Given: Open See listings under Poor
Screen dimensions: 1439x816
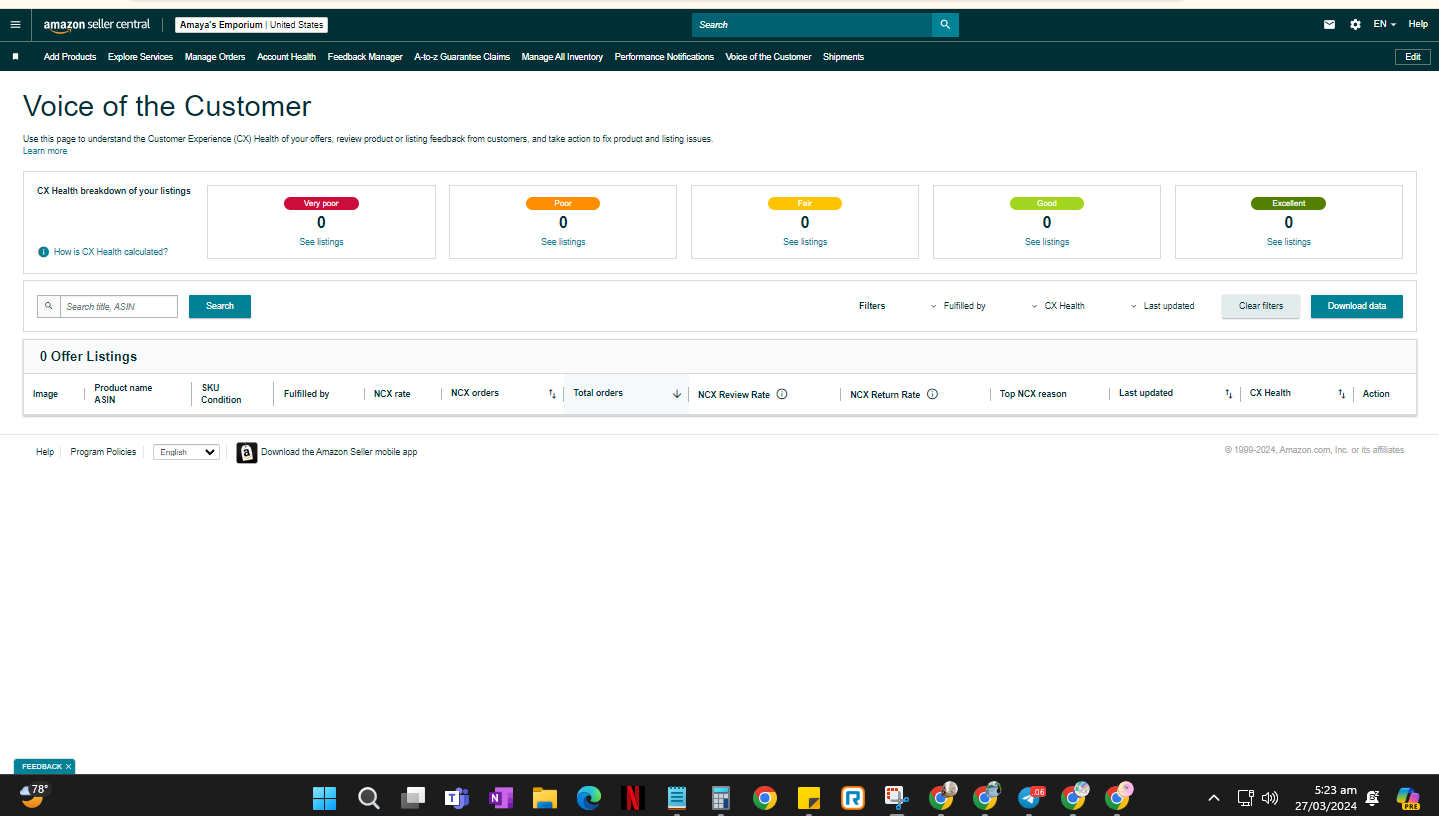Looking at the screenshot, I should [x=563, y=242].
